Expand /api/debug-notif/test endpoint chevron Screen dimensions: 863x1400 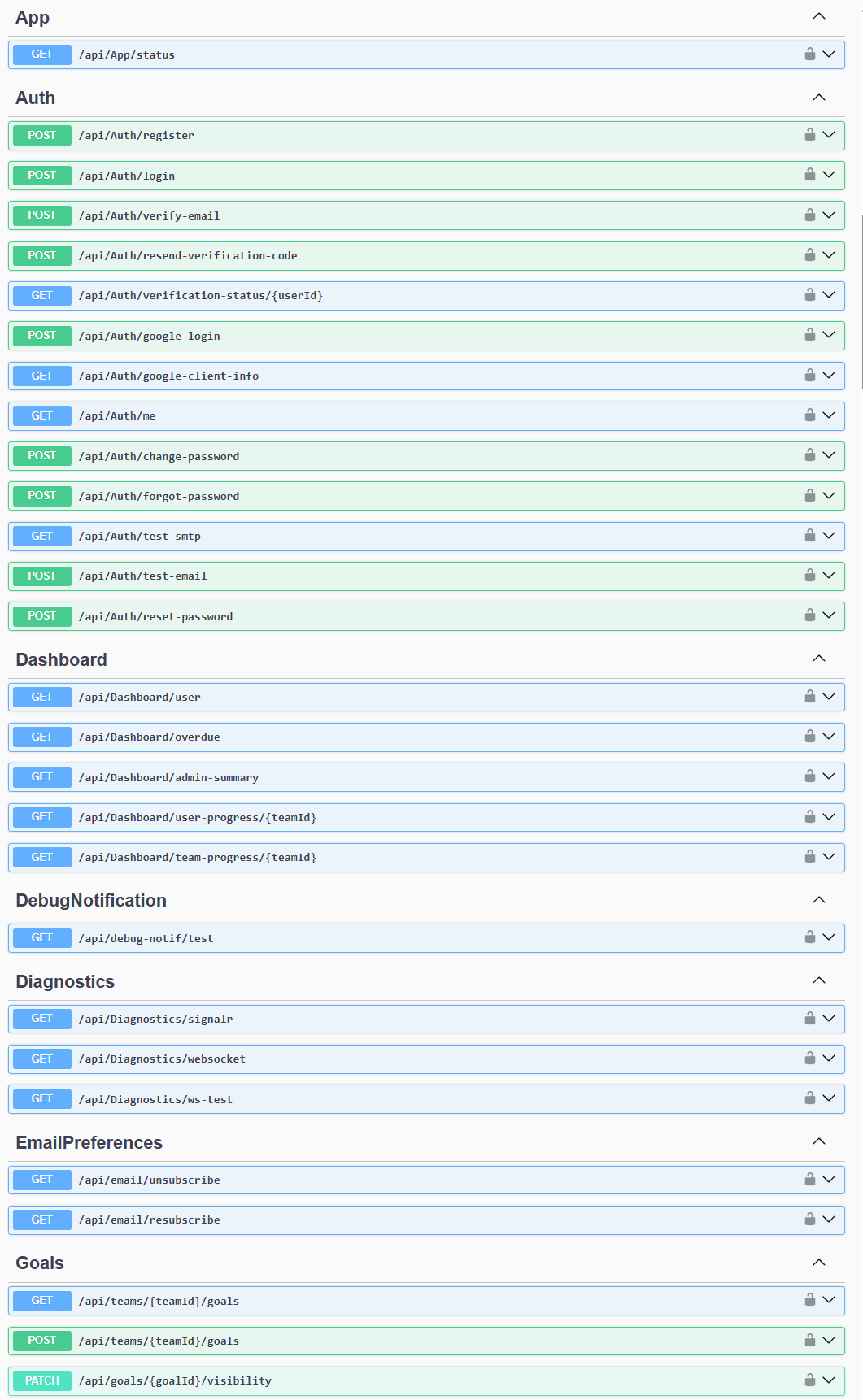click(829, 937)
